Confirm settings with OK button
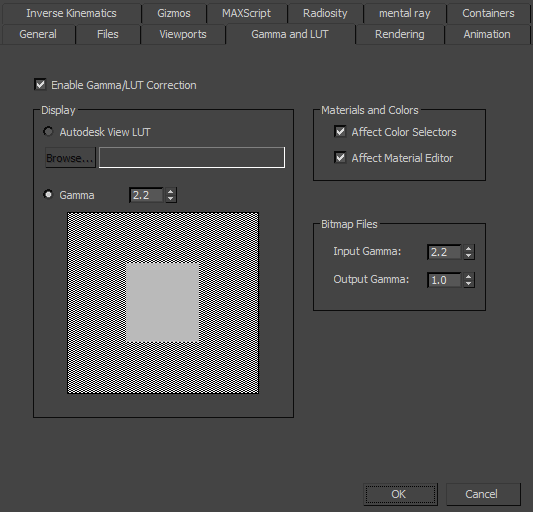The image size is (533, 512). pyautogui.click(x=400, y=494)
